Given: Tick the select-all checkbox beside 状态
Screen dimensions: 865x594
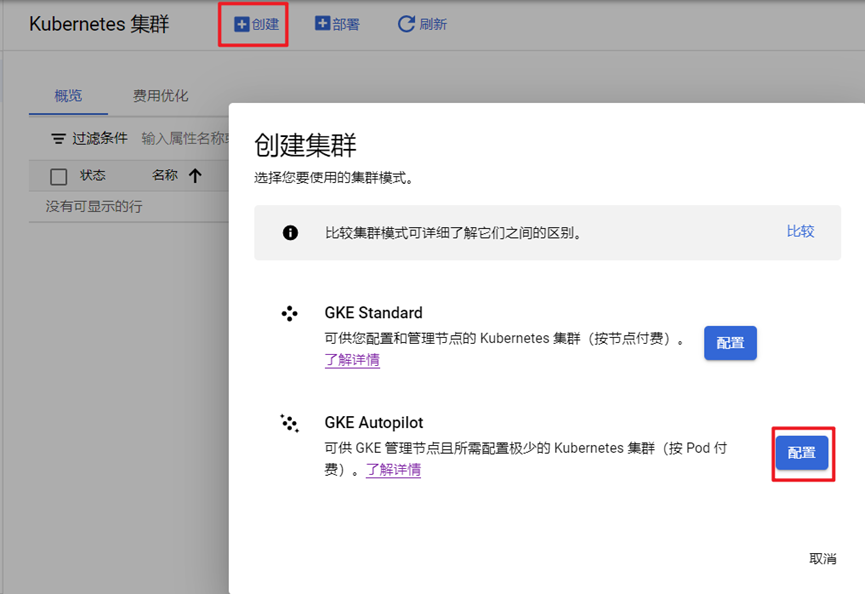Looking at the screenshot, I should click(x=58, y=177).
